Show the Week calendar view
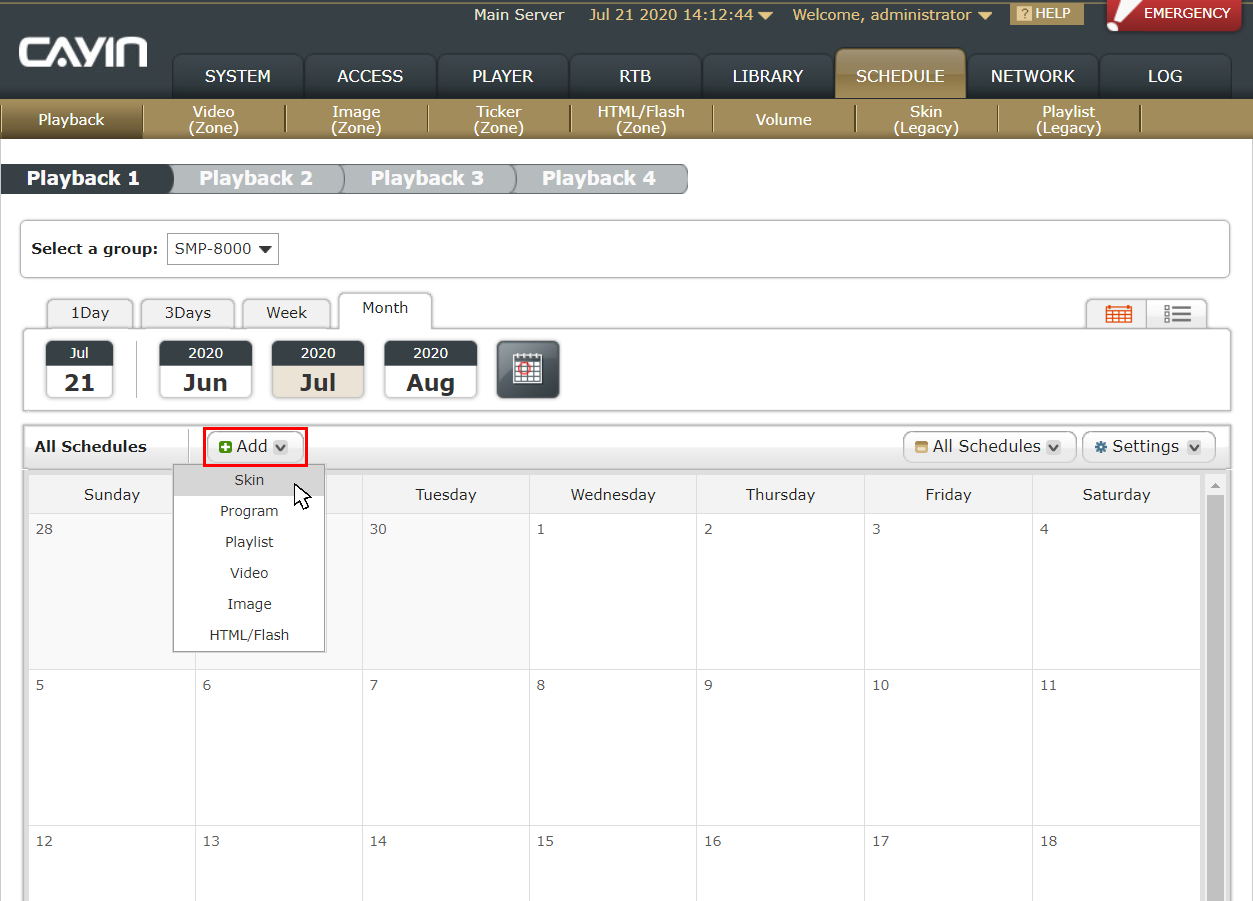Screen dimensions: 1253x901 point(287,313)
